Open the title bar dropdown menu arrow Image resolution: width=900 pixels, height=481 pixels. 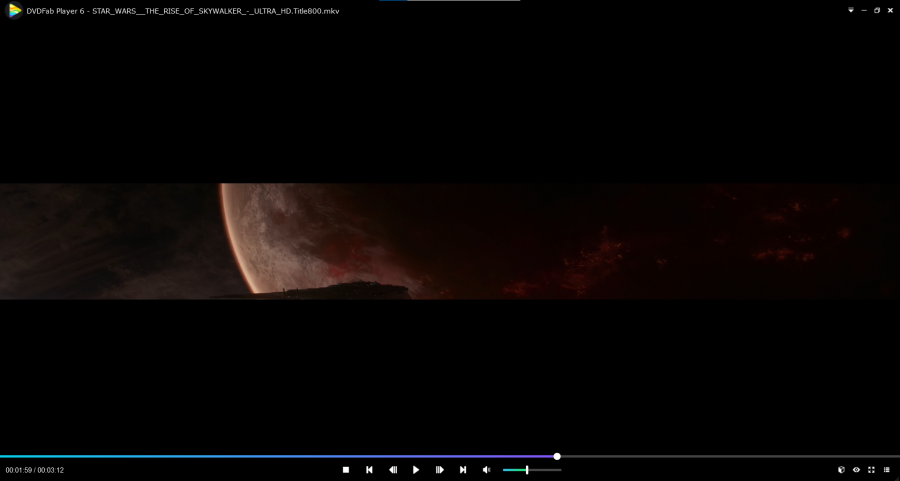point(851,10)
